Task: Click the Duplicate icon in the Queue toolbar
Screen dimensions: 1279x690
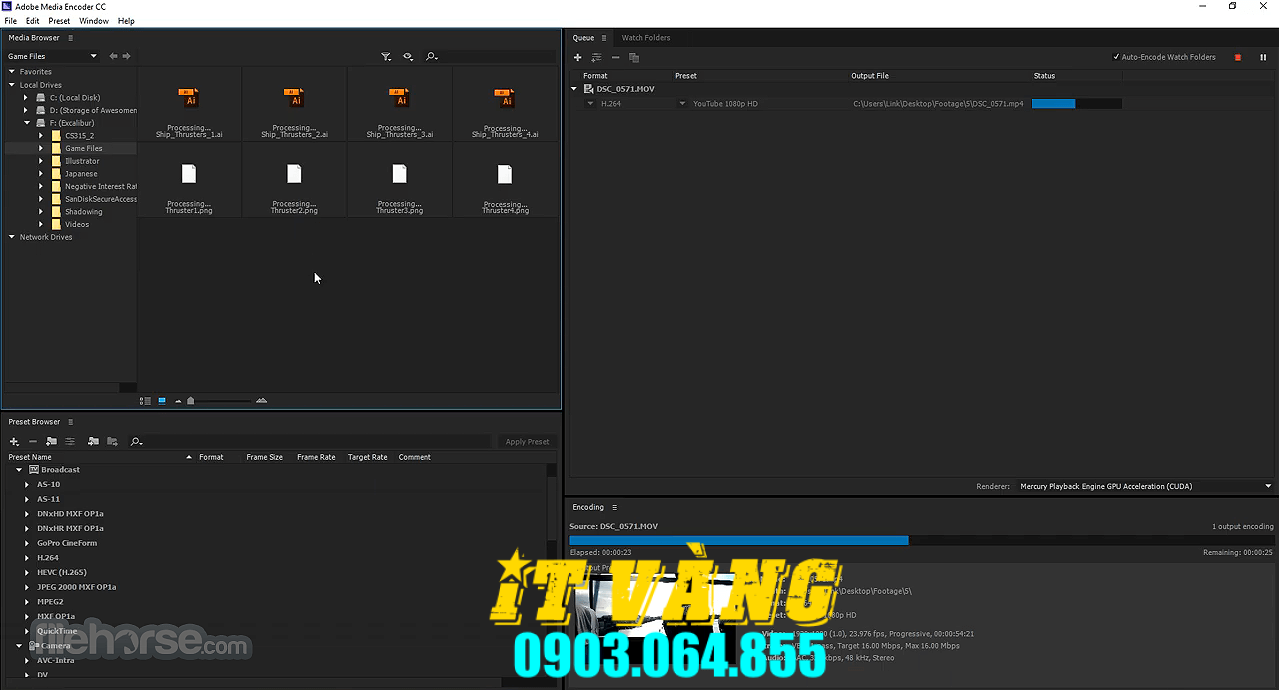Action: [634, 57]
